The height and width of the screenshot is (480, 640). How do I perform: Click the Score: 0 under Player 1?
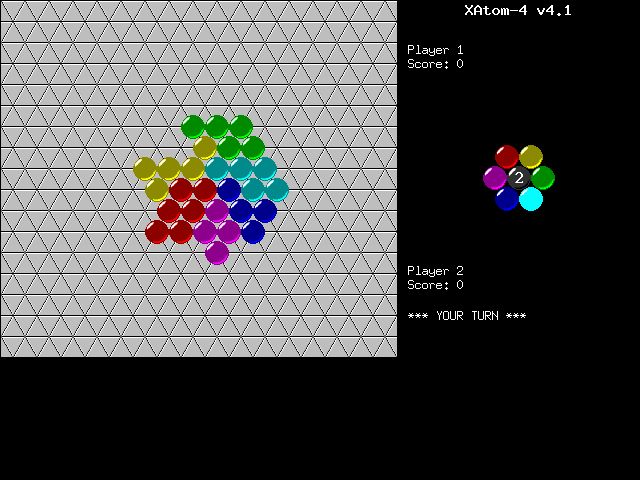435,64
